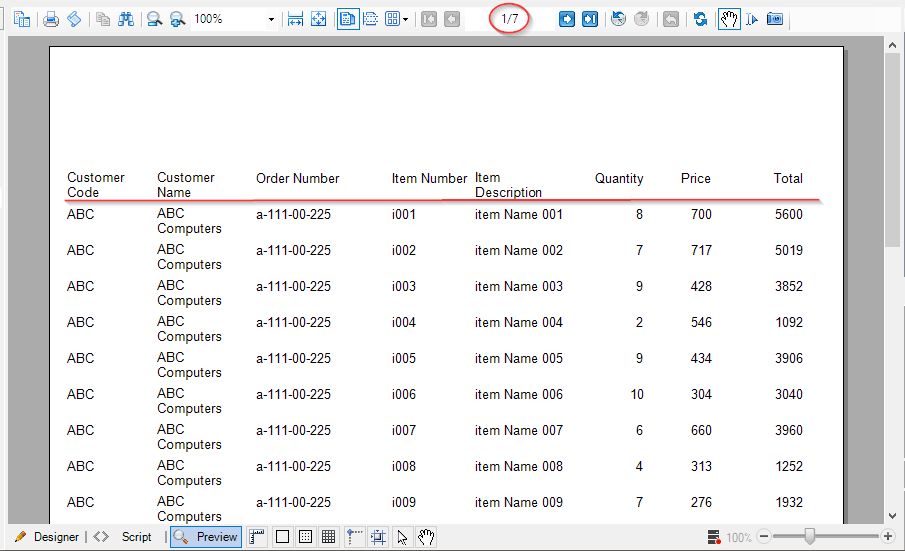The width and height of the screenshot is (905, 551).
Task: Fit page width using the width icon
Action: click(x=296, y=20)
